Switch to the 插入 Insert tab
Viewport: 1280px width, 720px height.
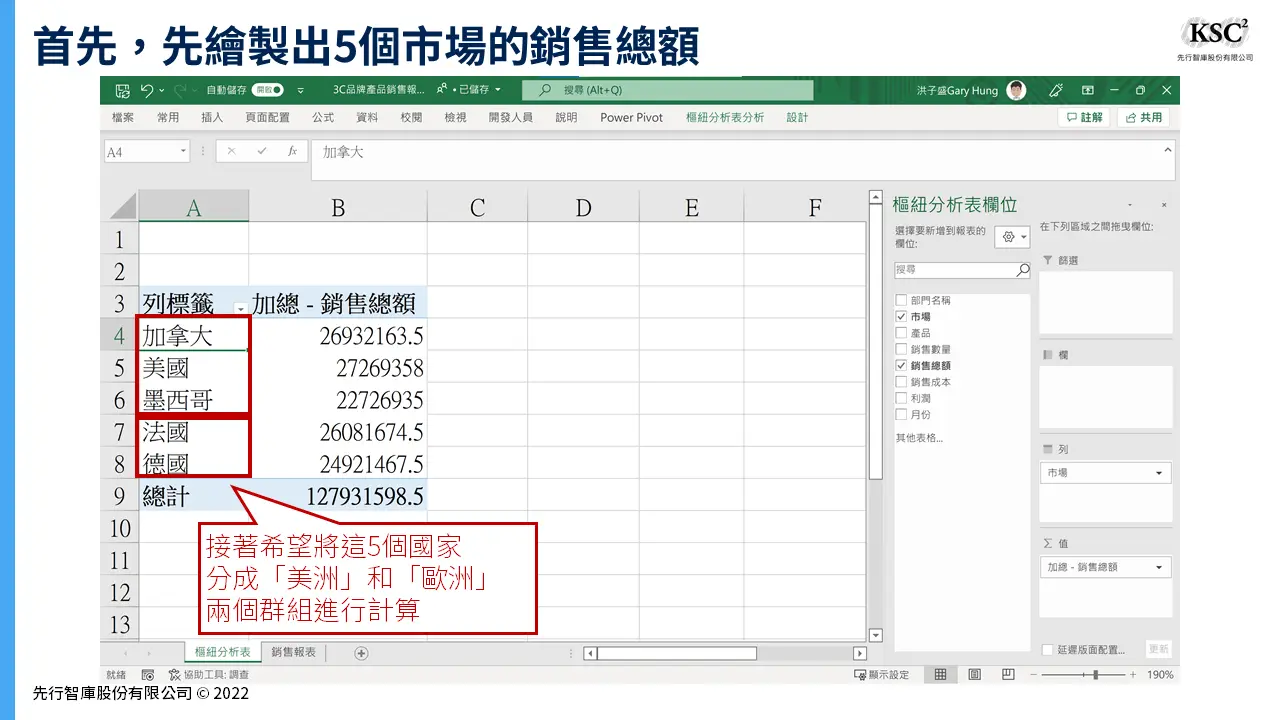tap(212, 117)
